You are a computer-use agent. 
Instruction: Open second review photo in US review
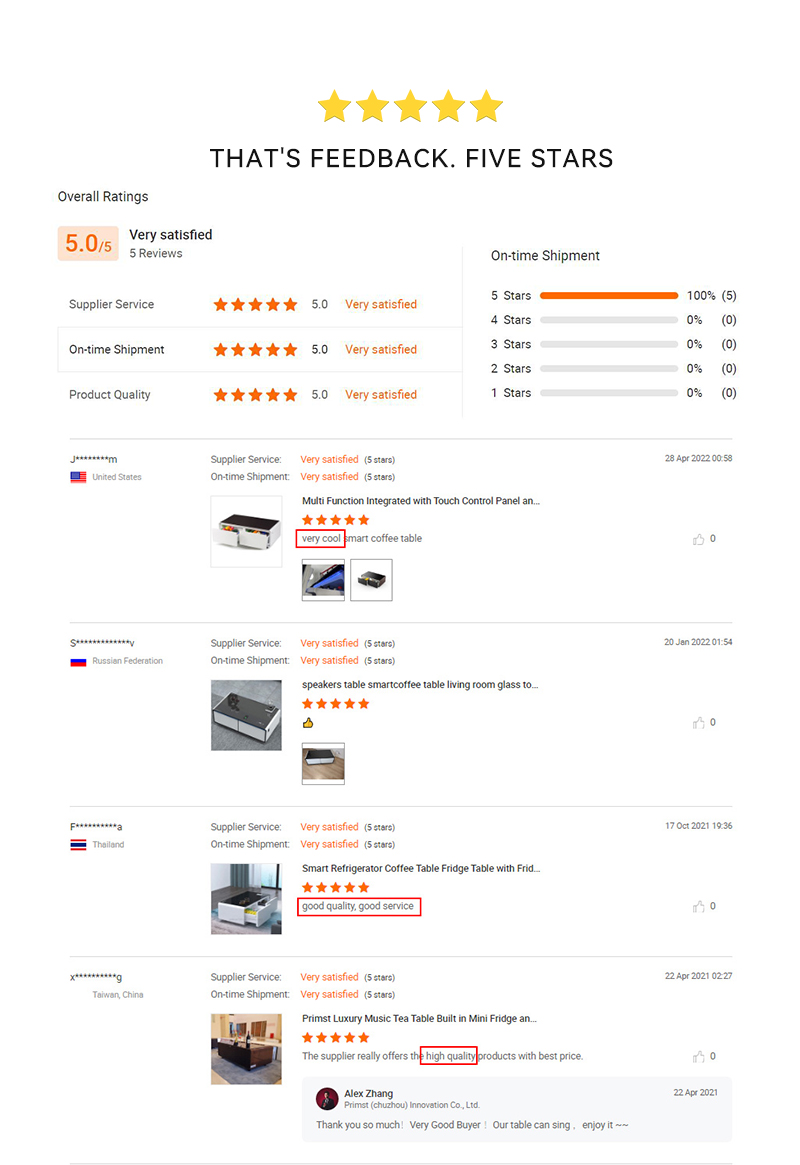click(371, 580)
